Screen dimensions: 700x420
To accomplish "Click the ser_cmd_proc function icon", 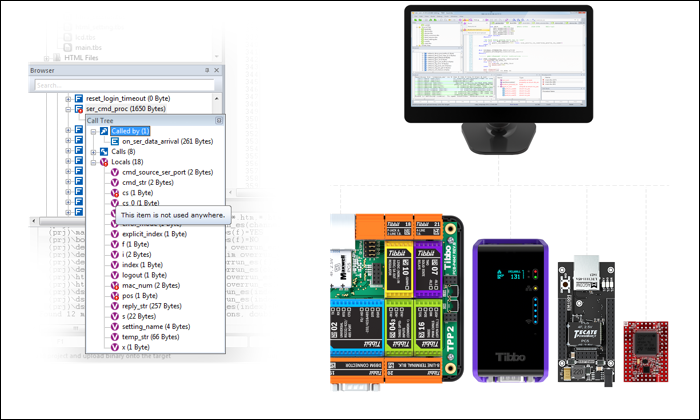I will pos(78,109).
